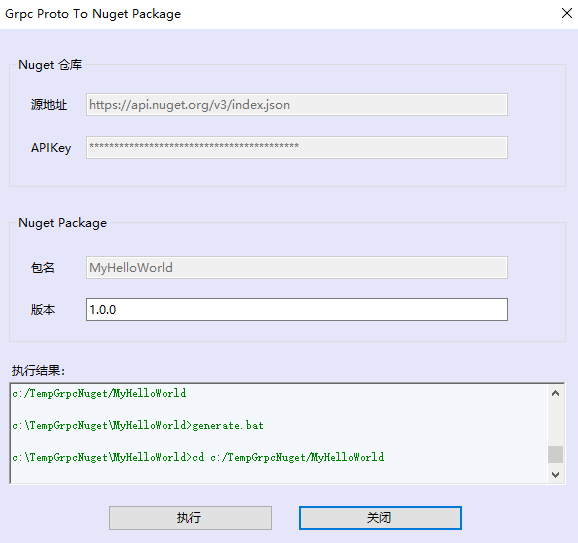The width and height of the screenshot is (578, 543).
Task: Select the 包名 MyHelloWorld field
Action: 297,267
